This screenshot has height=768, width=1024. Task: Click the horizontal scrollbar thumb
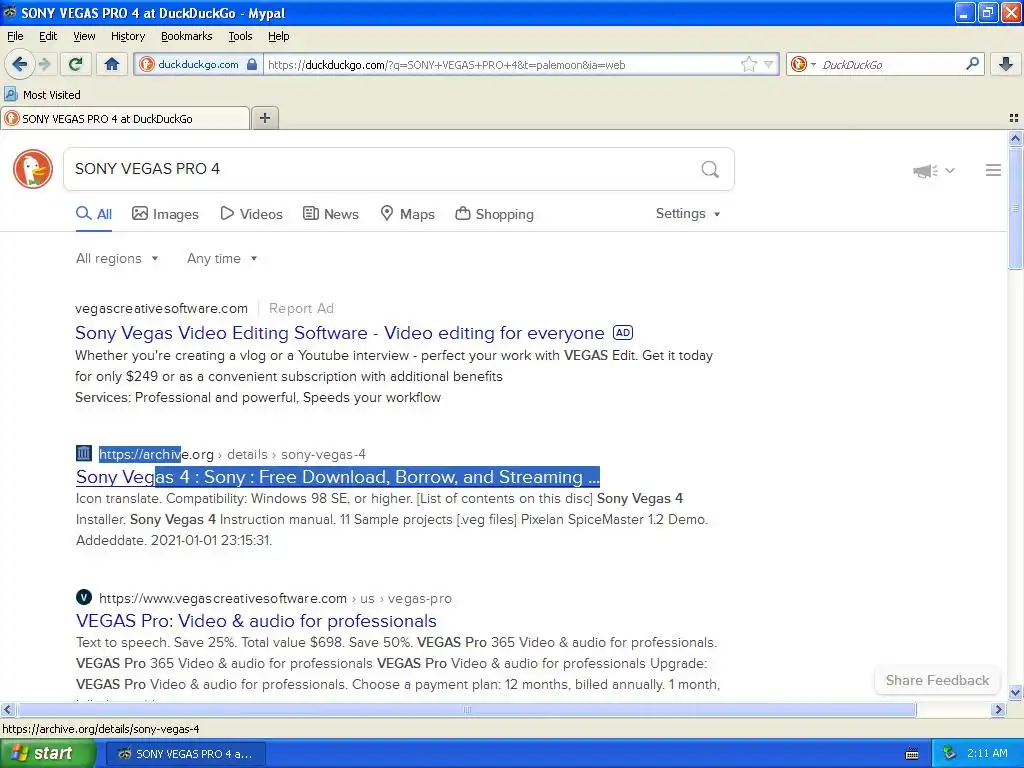[x=466, y=710]
